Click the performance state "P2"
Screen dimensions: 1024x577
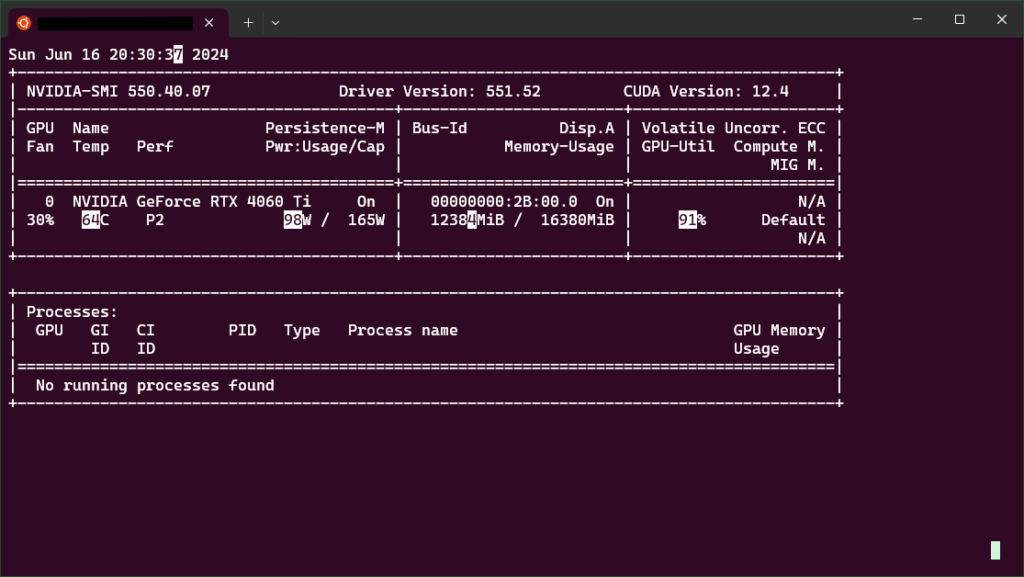coord(155,220)
